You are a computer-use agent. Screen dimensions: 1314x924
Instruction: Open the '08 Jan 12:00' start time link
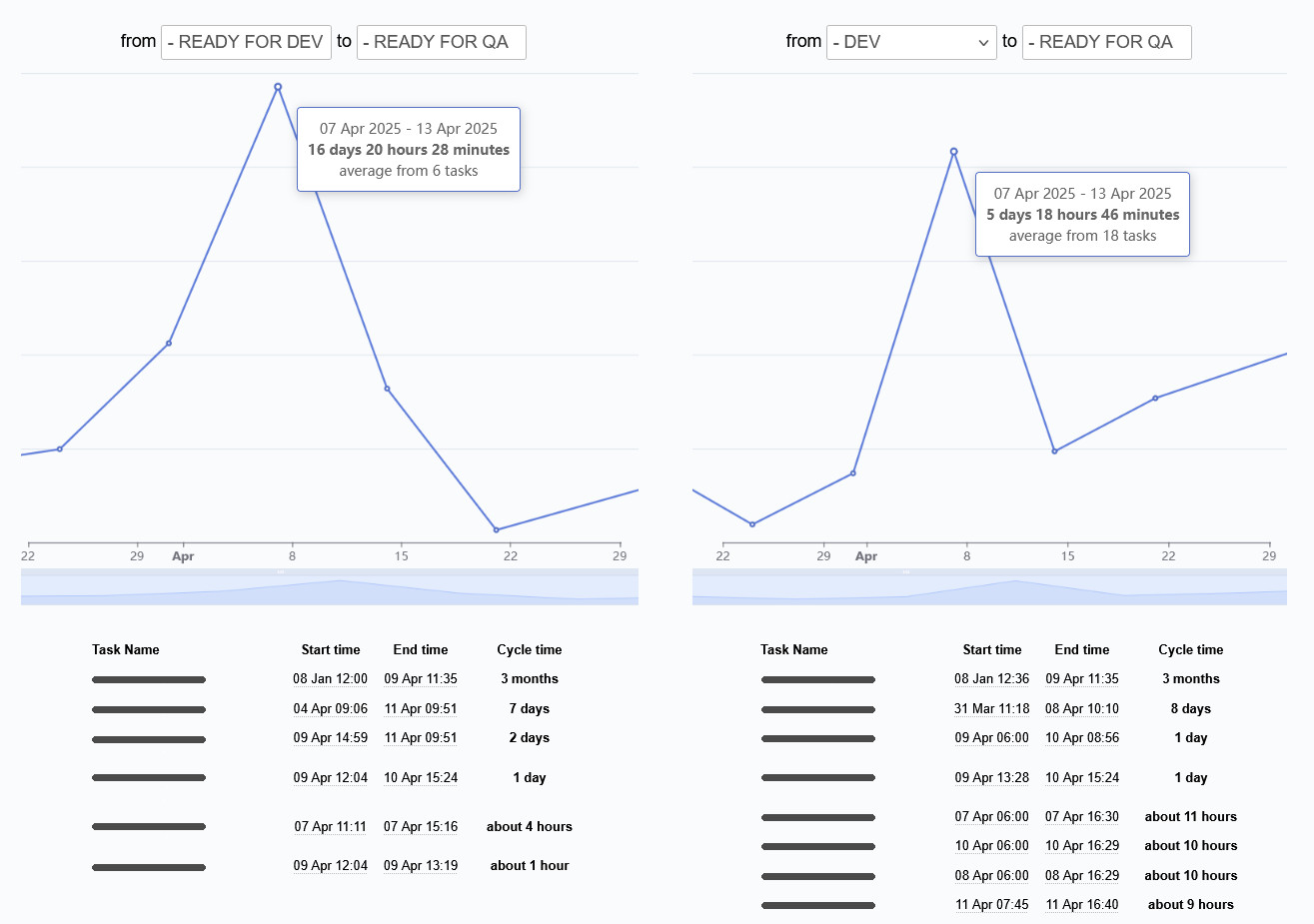pos(331,678)
